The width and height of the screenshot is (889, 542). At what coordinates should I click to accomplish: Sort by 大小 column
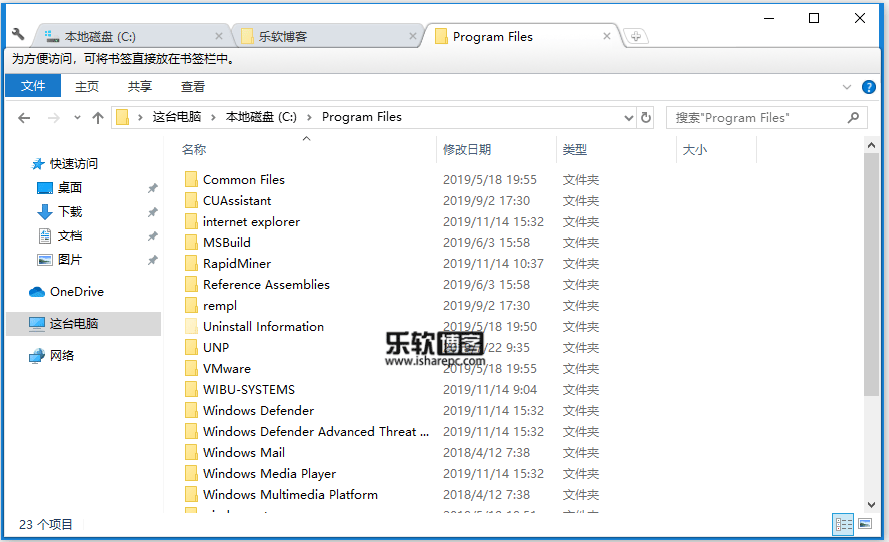(x=695, y=149)
